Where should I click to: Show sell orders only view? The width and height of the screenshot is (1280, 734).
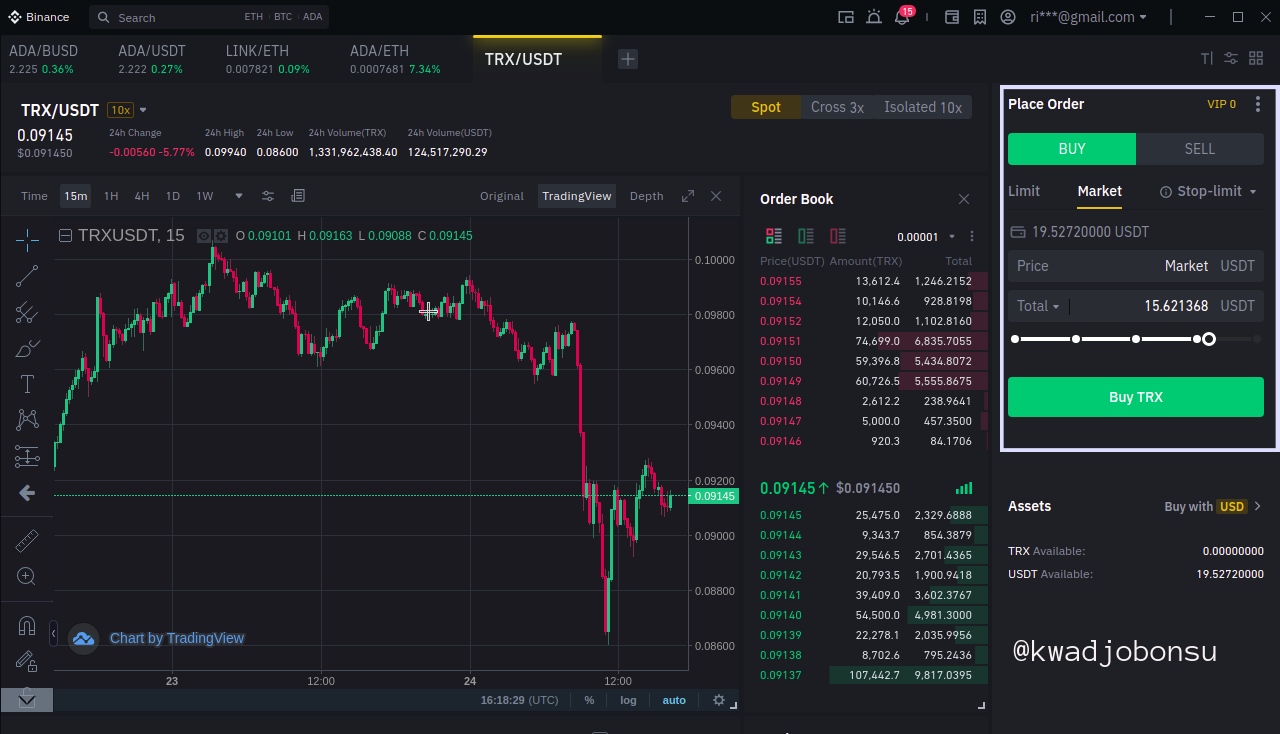click(x=838, y=236)
